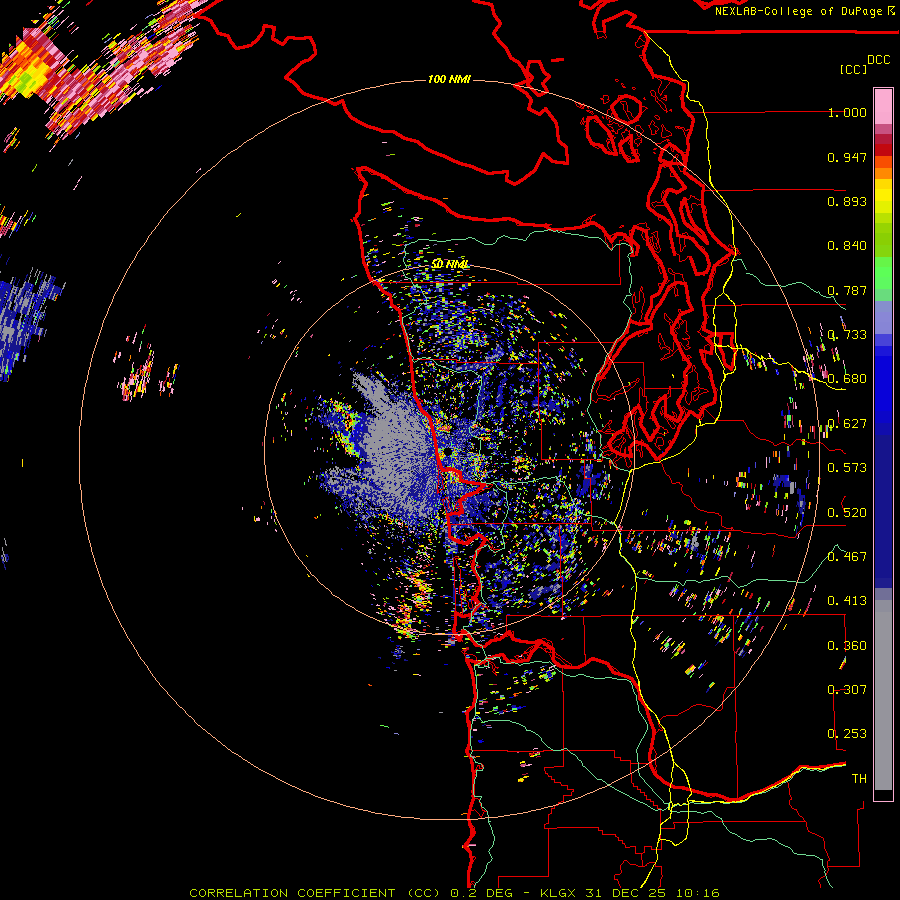Click the 0.360 legend value

point(847,646)
